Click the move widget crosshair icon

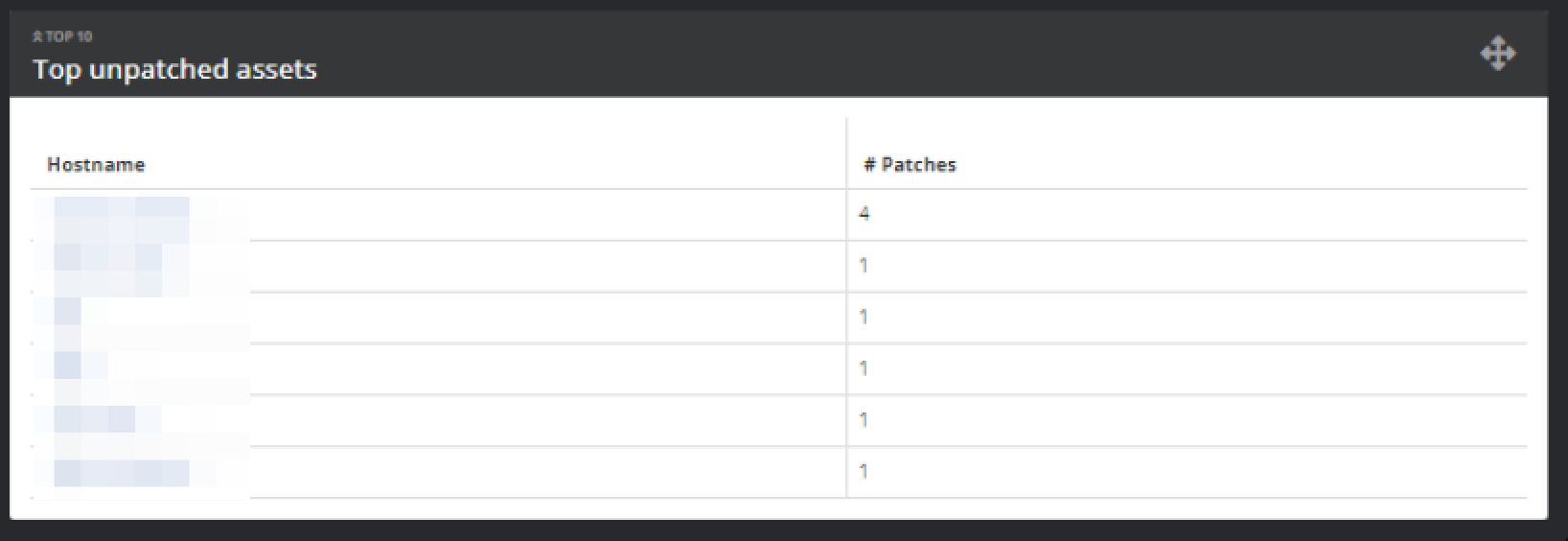point(1497,54)
